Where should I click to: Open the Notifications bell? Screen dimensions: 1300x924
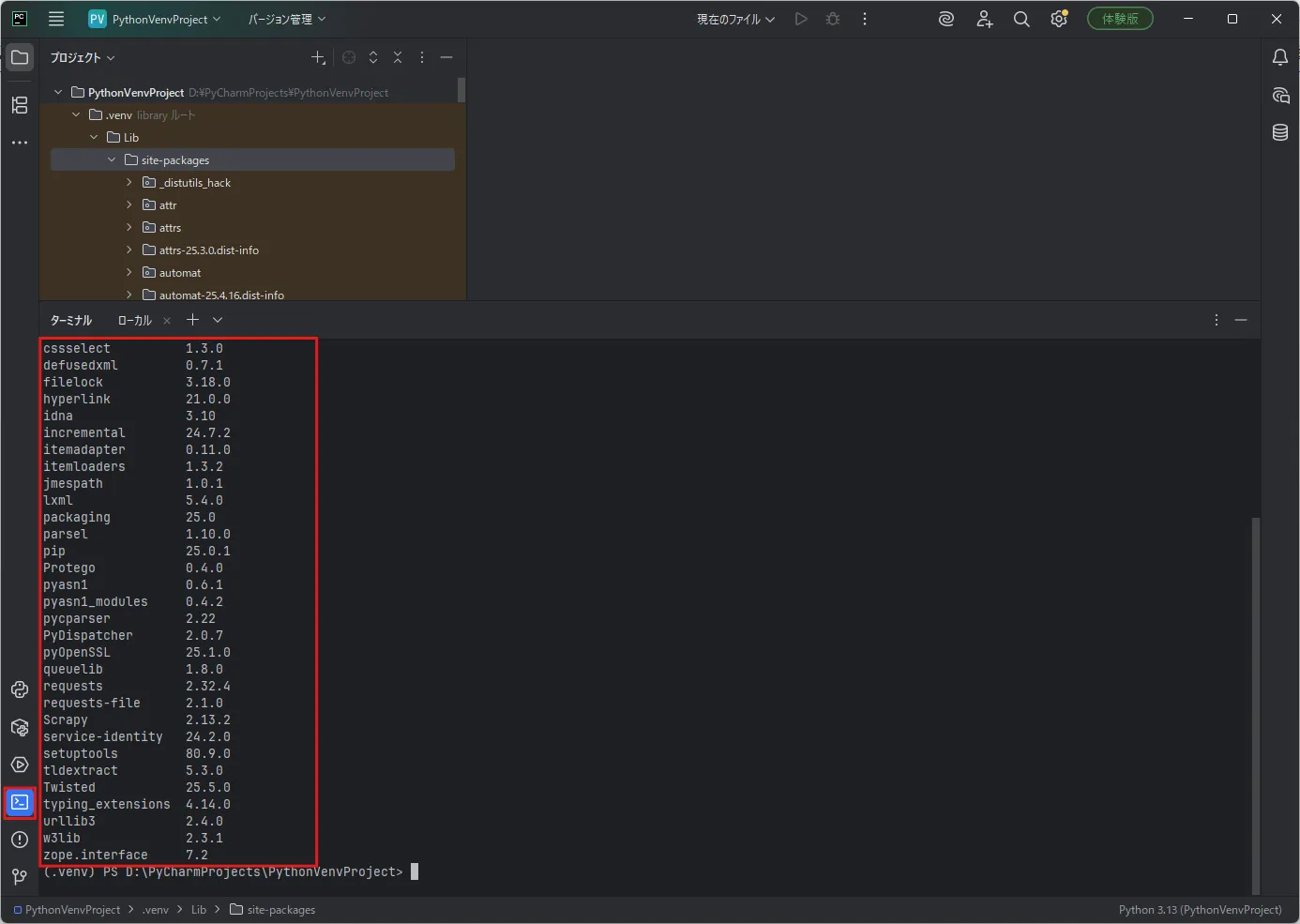[x=1280, y=57]
